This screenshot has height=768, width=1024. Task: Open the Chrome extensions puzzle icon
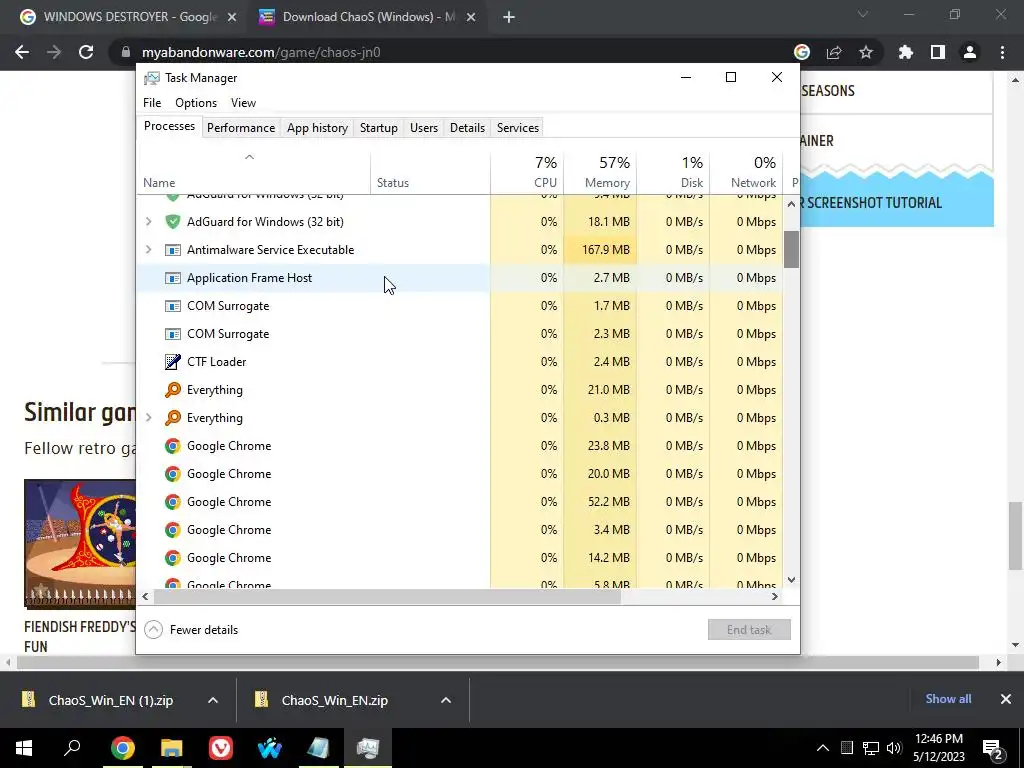tap(905, 52)
